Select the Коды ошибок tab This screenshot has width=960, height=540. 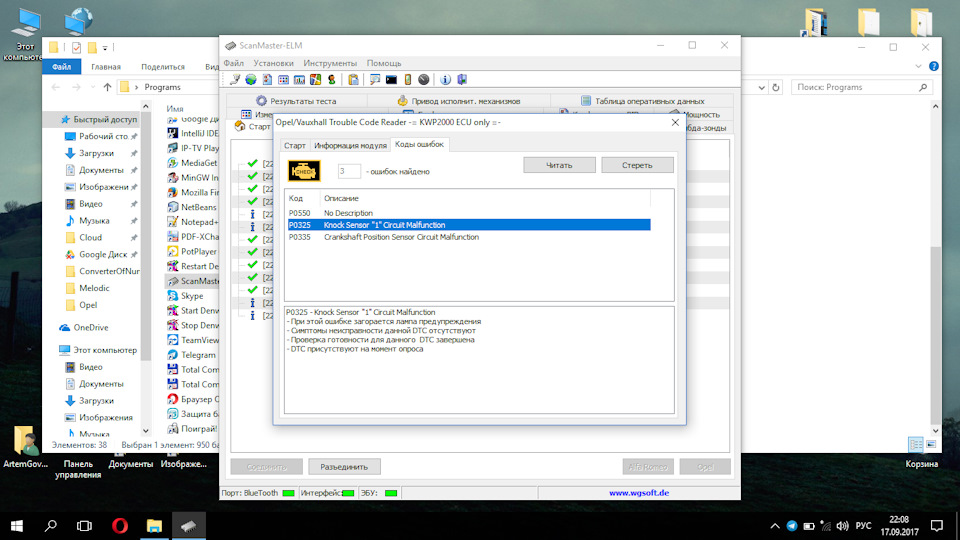(419, 144)
